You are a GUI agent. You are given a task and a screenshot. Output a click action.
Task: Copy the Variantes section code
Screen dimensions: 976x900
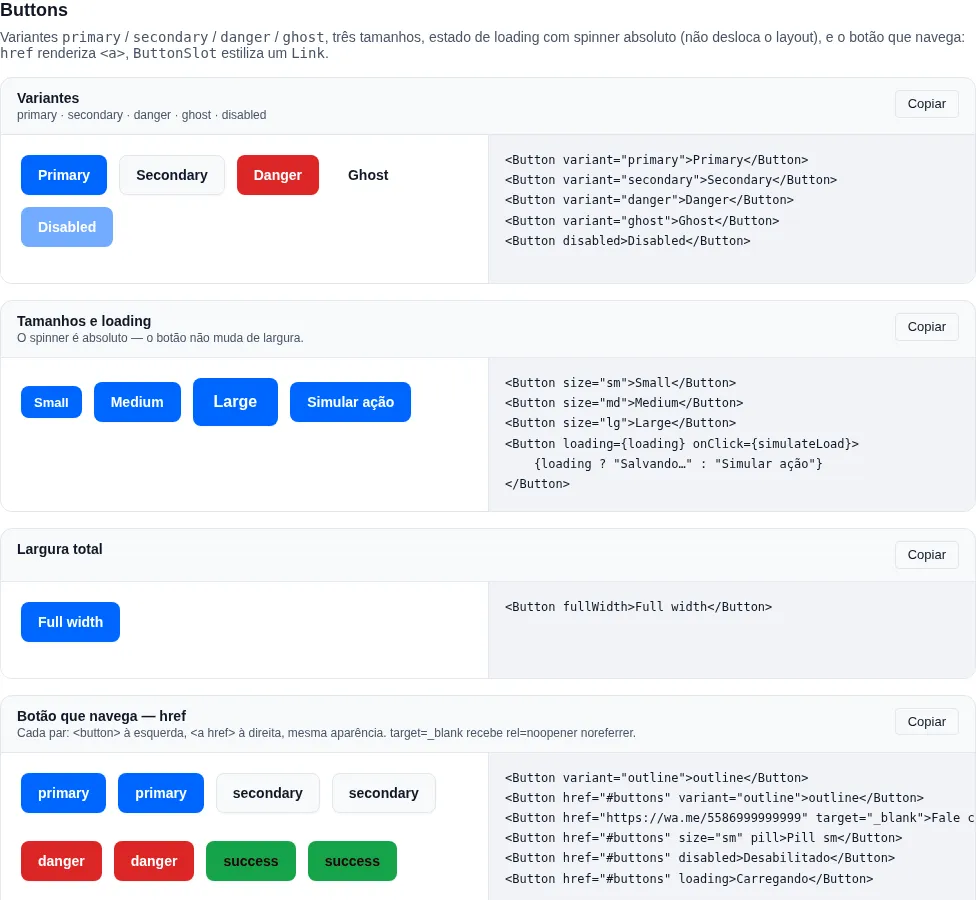pos(926,104)
